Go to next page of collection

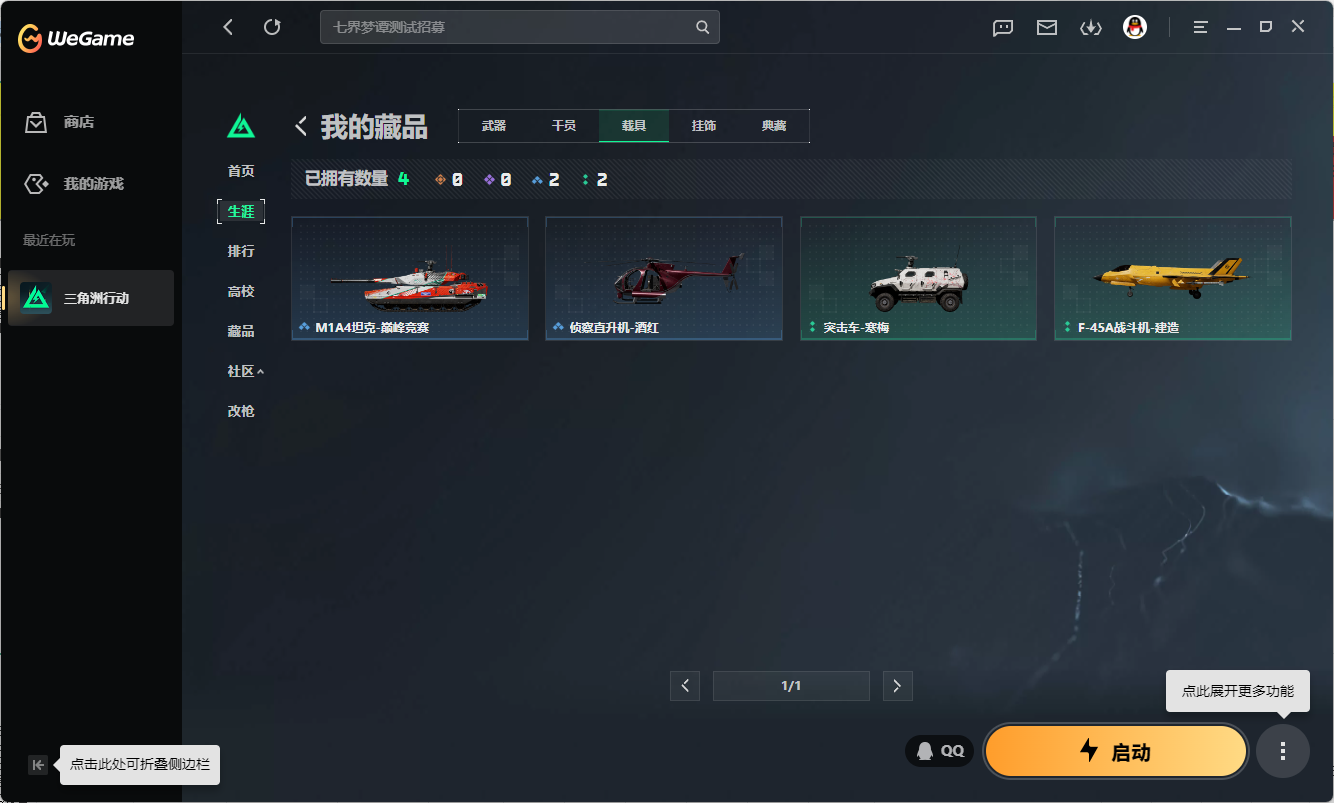(x=897, y=686)
